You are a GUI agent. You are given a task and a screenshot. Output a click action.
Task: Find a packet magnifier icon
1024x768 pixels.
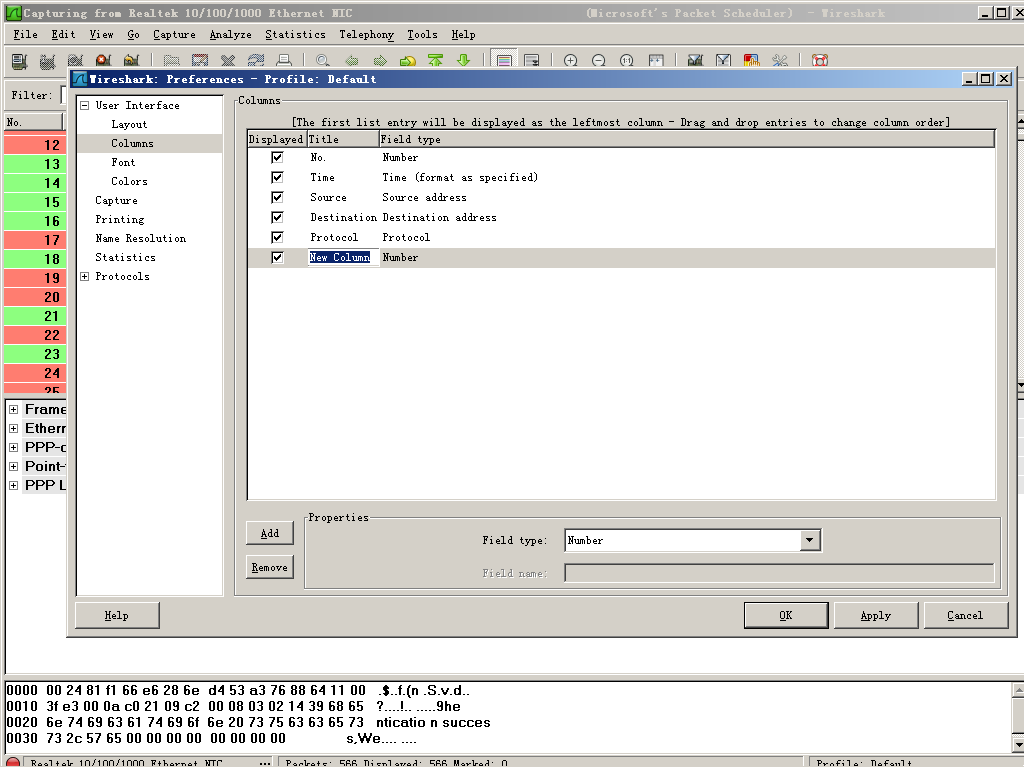coord(323,61)
